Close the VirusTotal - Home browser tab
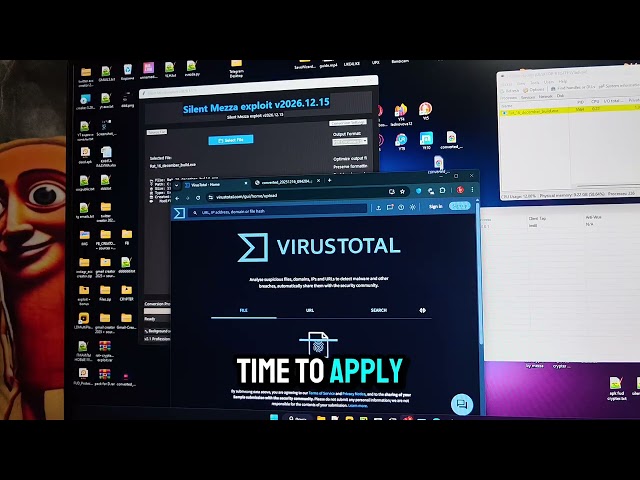The height and width of the screenshot is (480, 640). [x=248, y=183]
